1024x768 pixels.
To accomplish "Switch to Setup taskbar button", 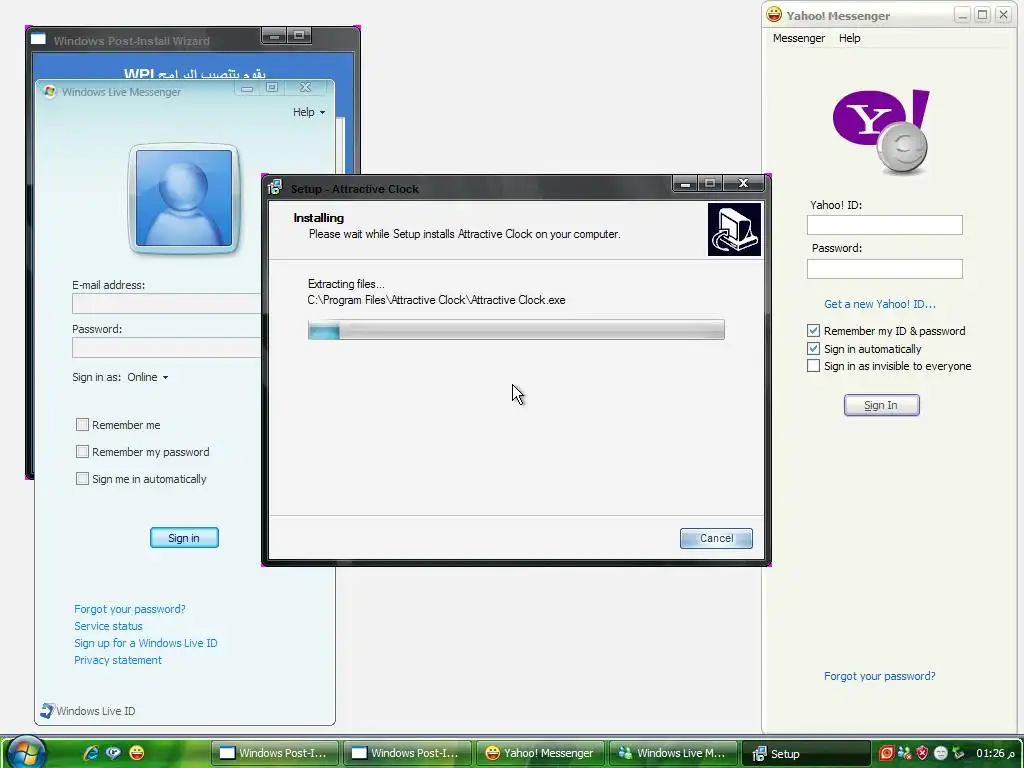I will click(806, 753).
